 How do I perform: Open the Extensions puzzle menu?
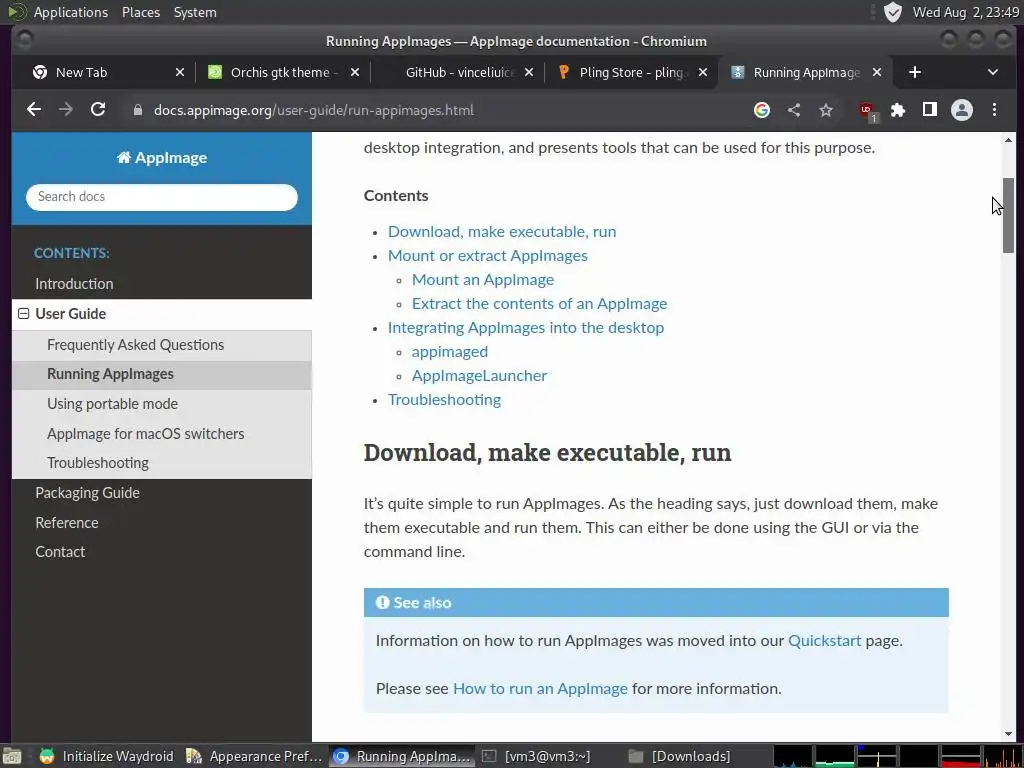tap(899, 110)
